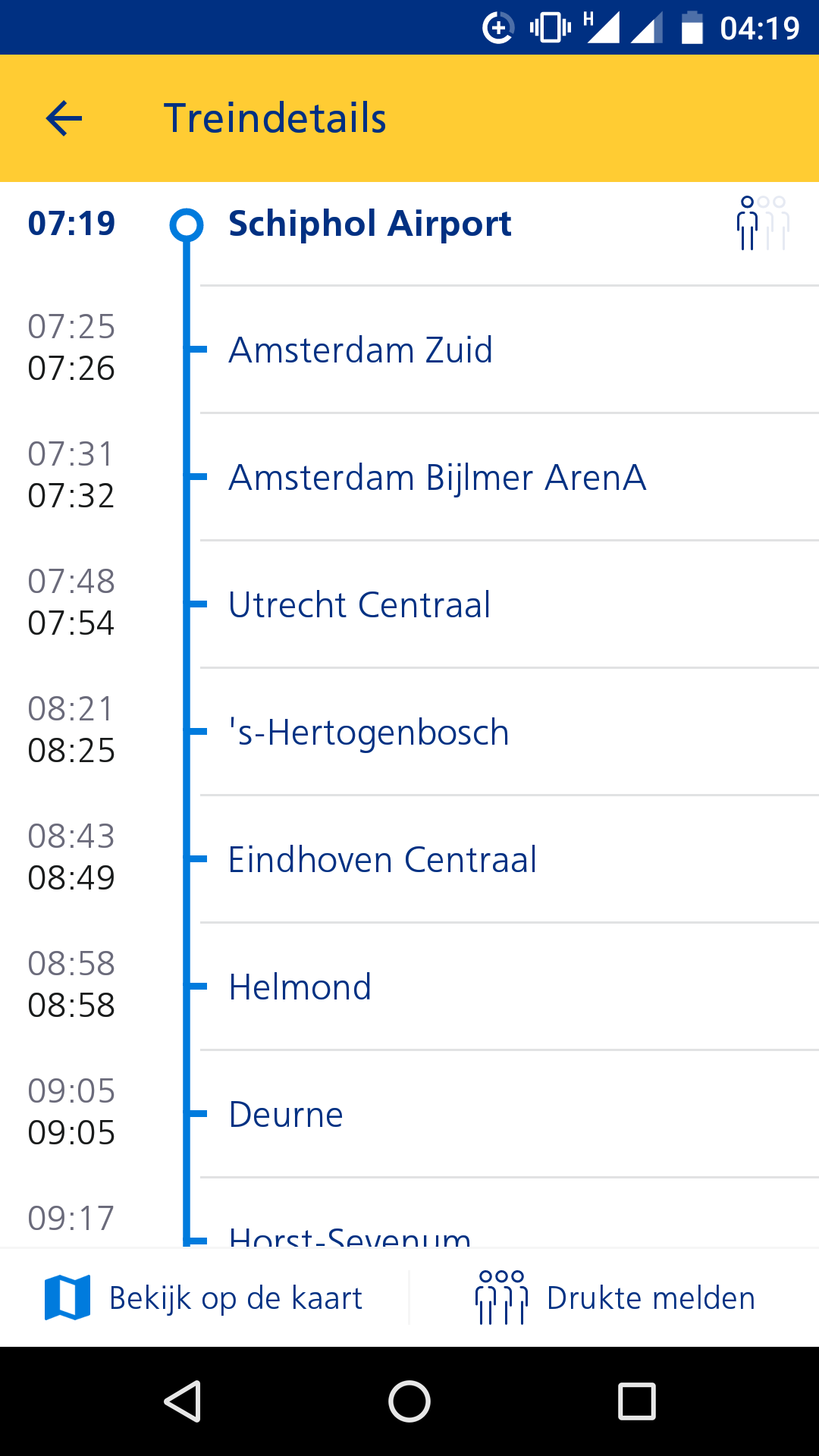
Task: Tap the Schiphol Airport timeline circle marker
Action: pyautogui.click(x=187, y=224)
